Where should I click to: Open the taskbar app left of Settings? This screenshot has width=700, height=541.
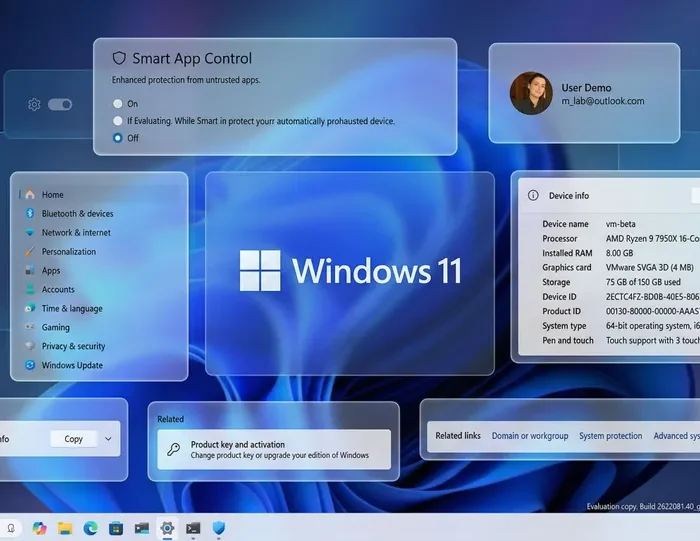142,529
